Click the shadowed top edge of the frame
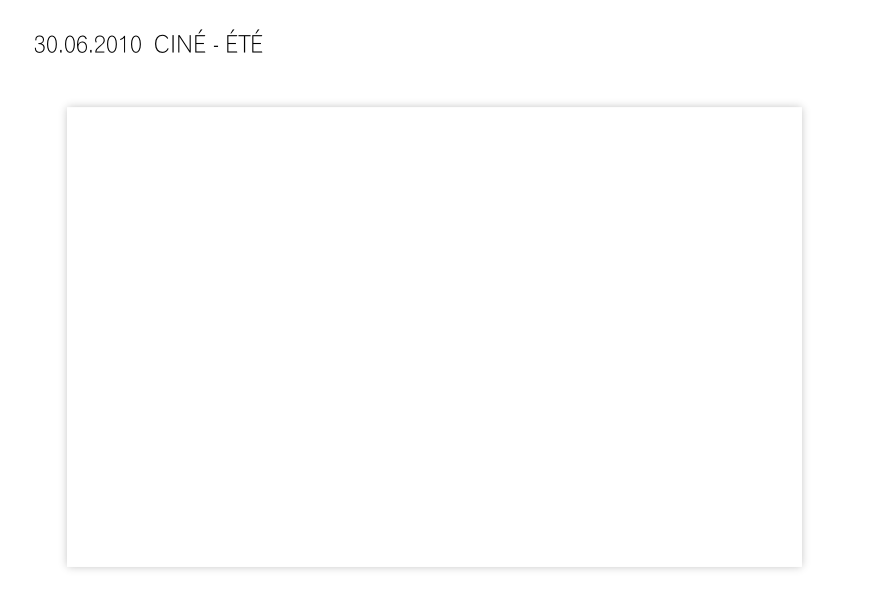 434,107
